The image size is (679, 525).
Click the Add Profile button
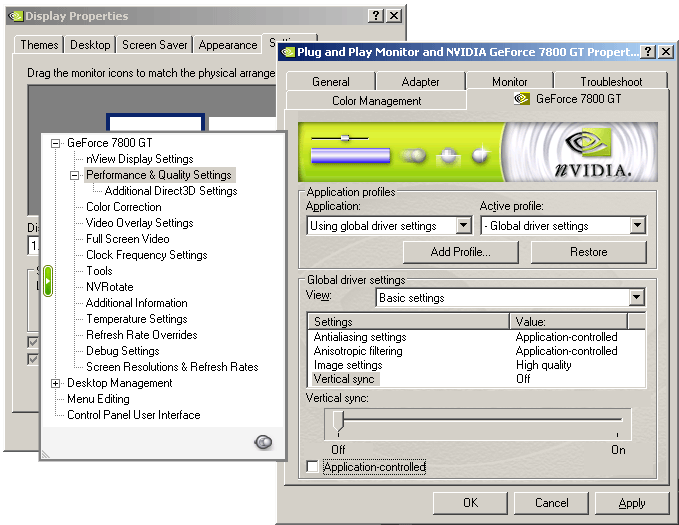tap(461, 252)
